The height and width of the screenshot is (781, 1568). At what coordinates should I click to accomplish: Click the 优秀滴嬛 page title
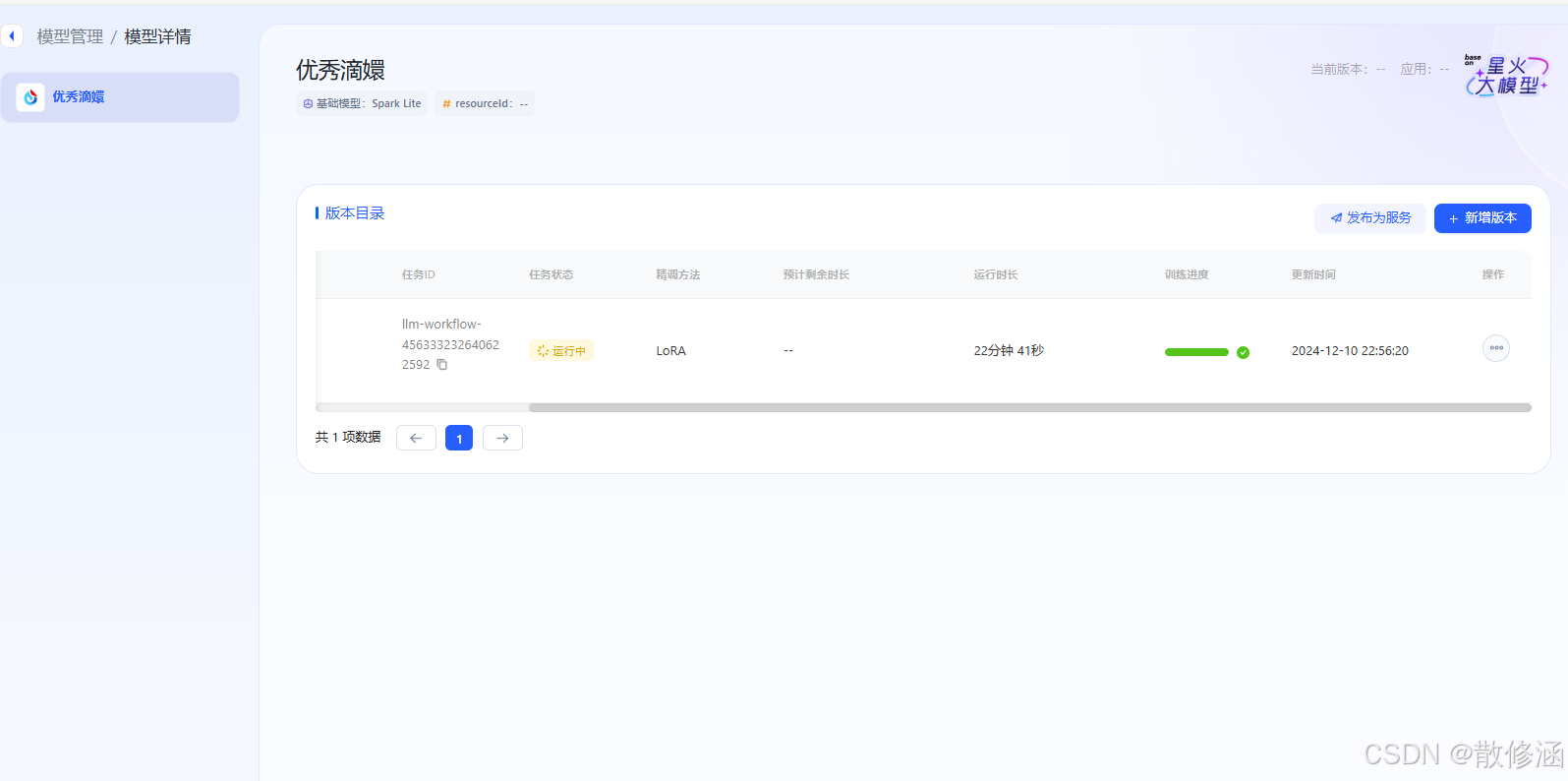340,70
